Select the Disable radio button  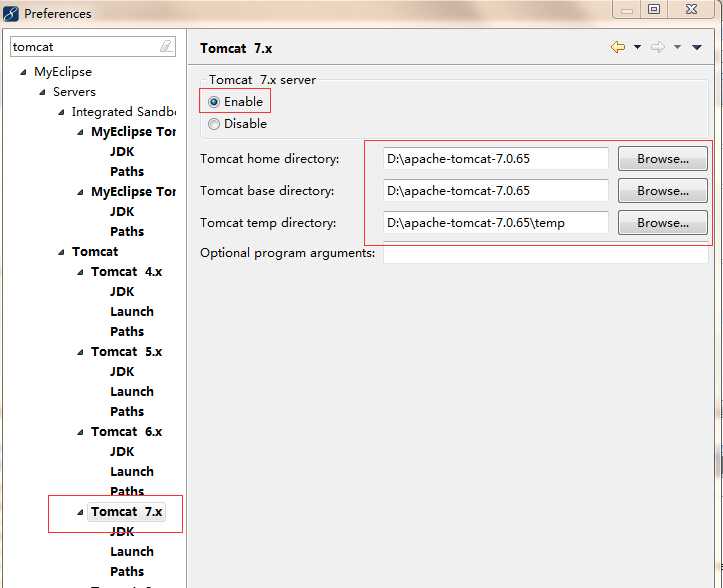coord(213,124)
